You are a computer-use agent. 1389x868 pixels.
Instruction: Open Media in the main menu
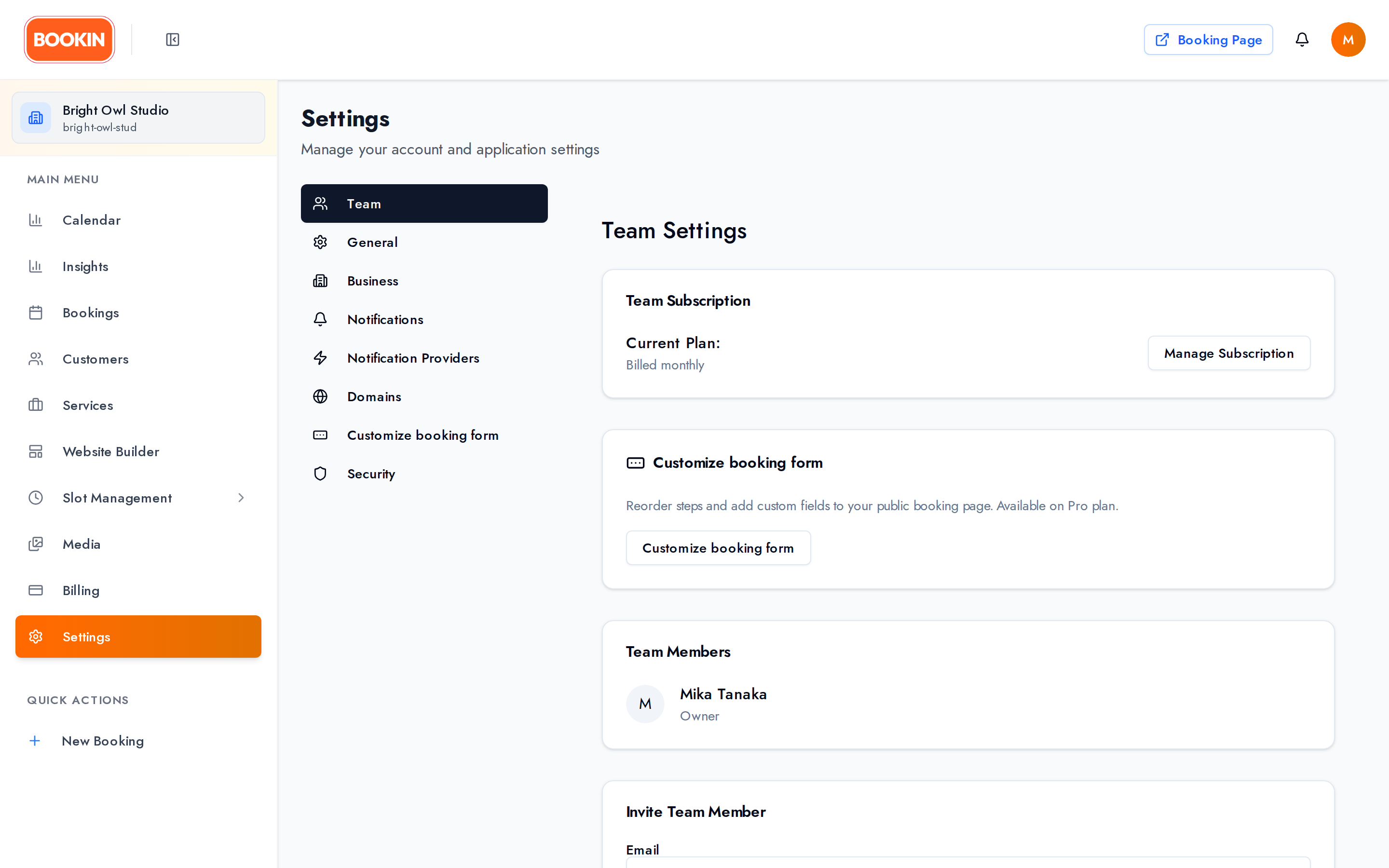(138, 544)
